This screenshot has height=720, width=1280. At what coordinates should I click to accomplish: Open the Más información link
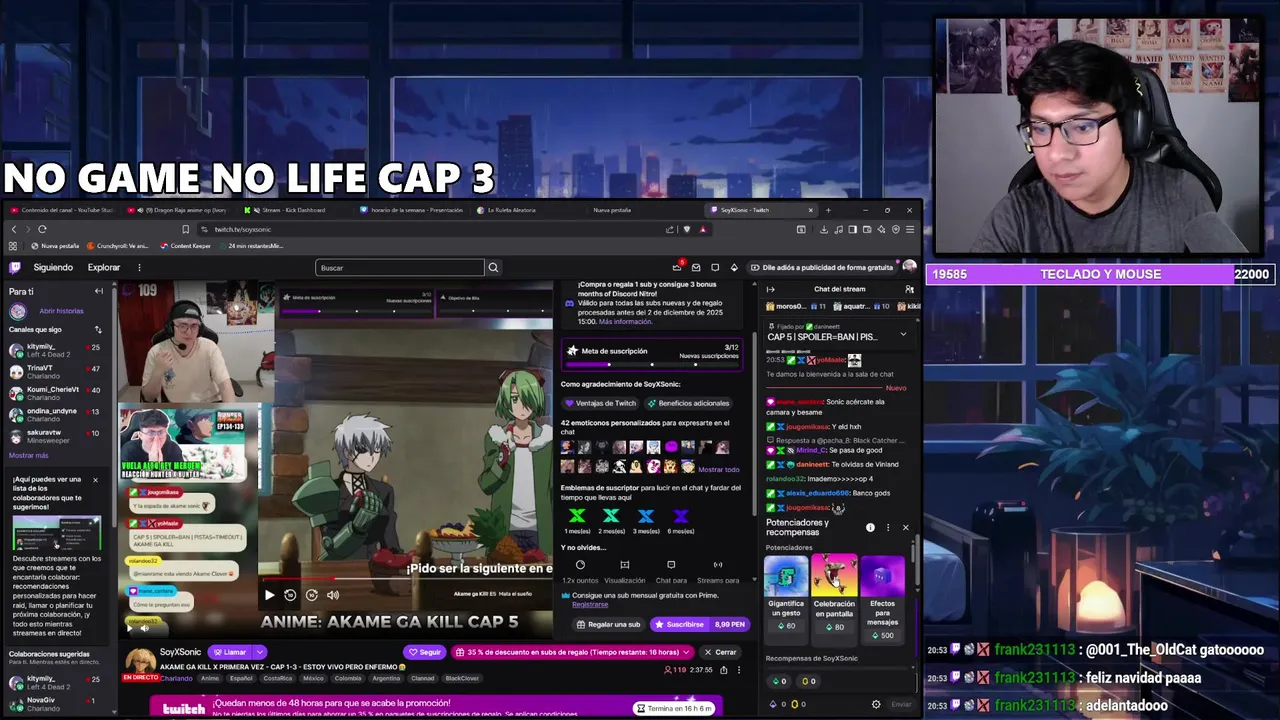[626, 321]
